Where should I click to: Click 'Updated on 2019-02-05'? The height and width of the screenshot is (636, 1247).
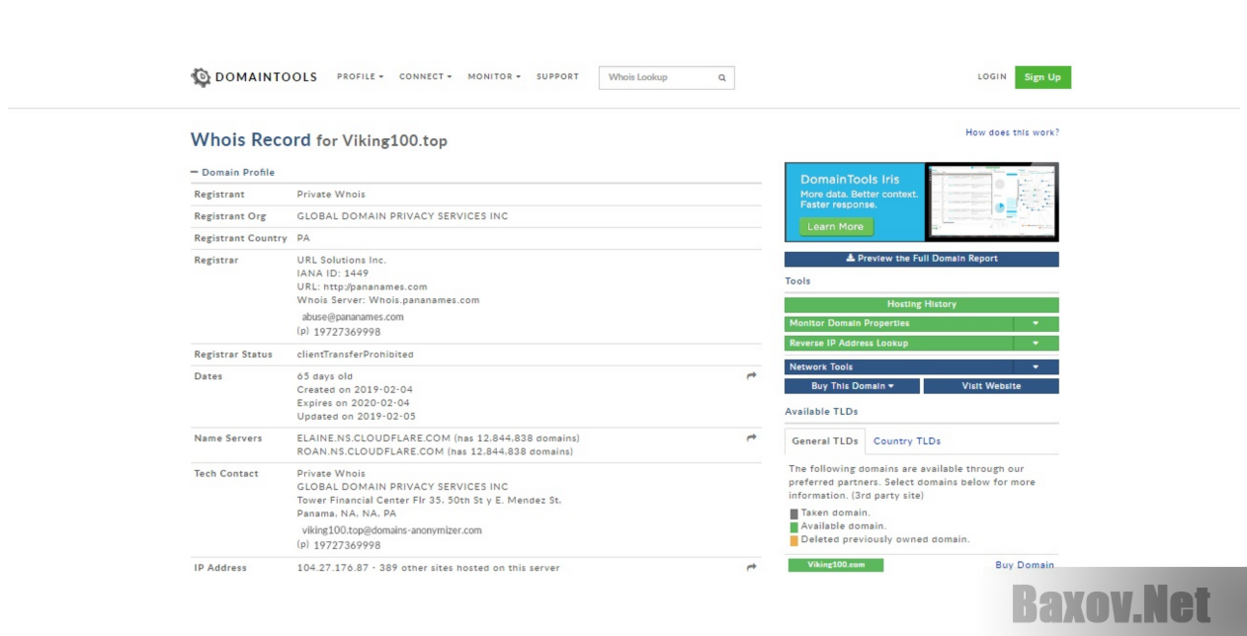point(356,416)
